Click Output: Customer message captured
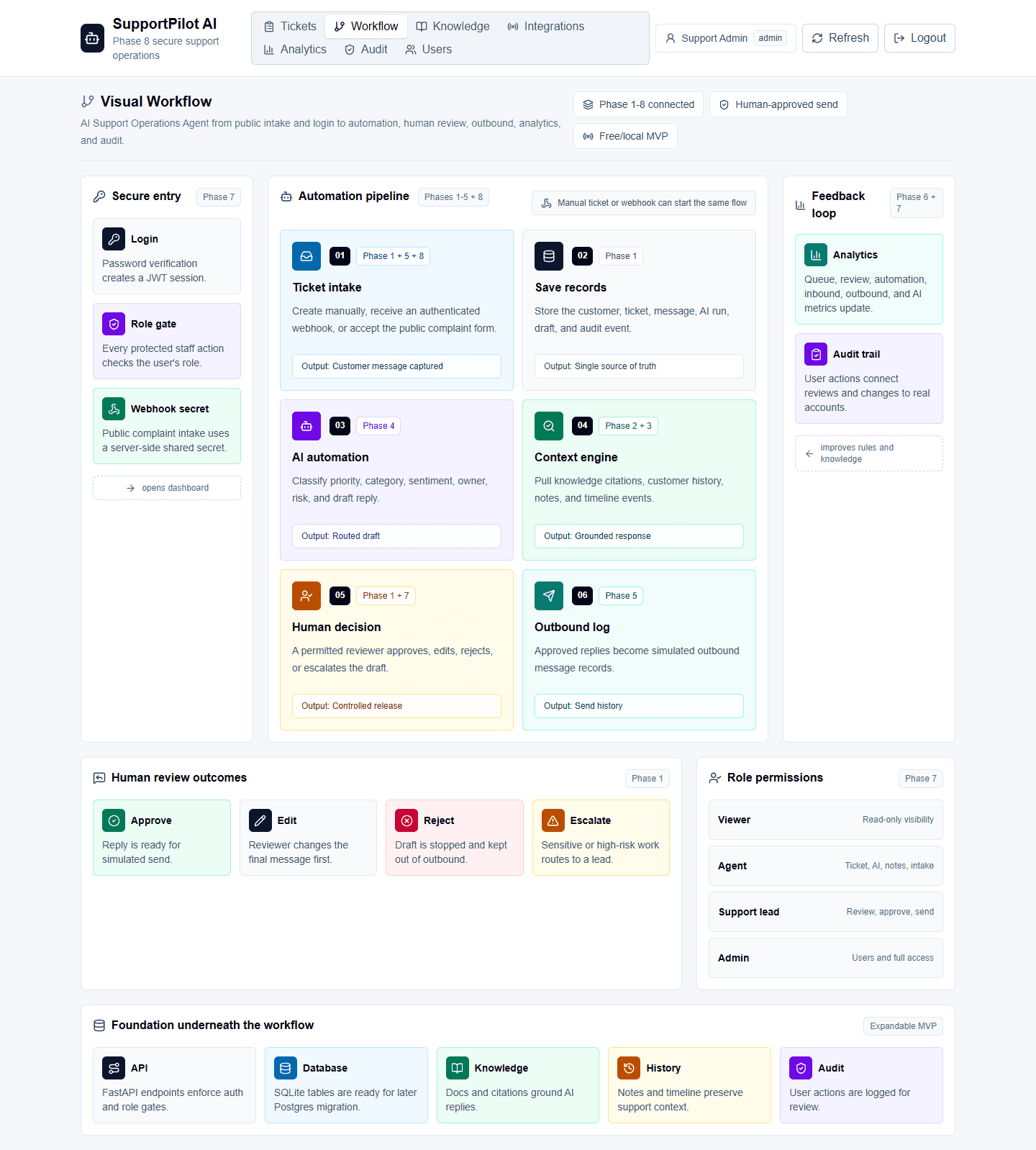This screenshot has width=1036, height=1150. tap(396, 366)
